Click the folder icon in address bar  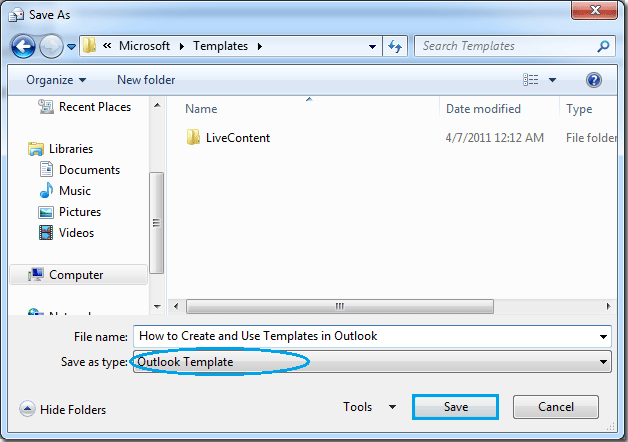pyautogui.click(x=89, y=46)
